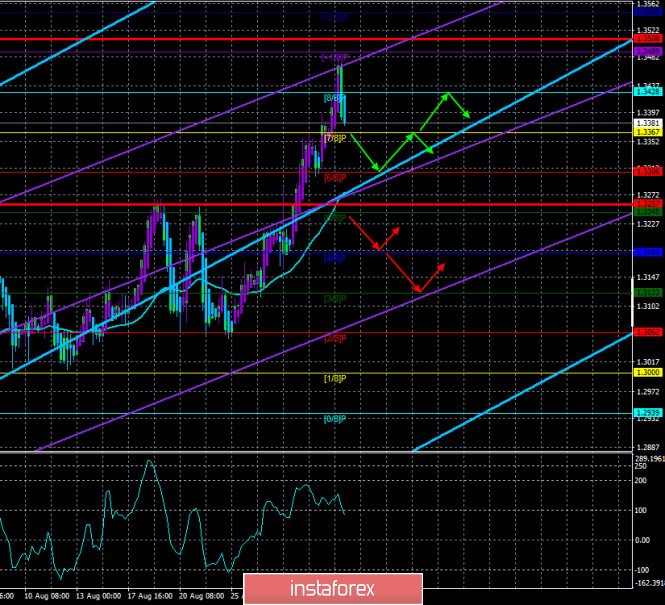The image size is (665, 605).
Task: Select the yellow 1.3000 price tag
Action: point(648,372)
